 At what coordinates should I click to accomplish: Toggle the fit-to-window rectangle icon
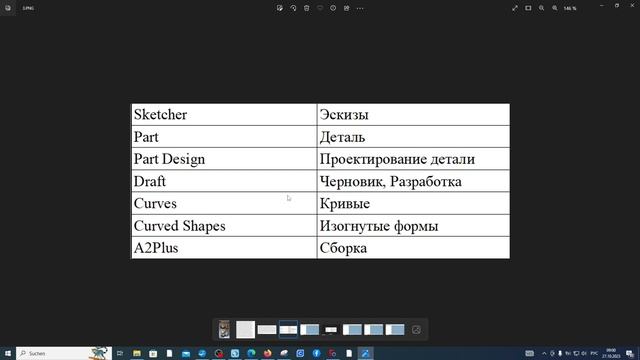click(528, 8)
